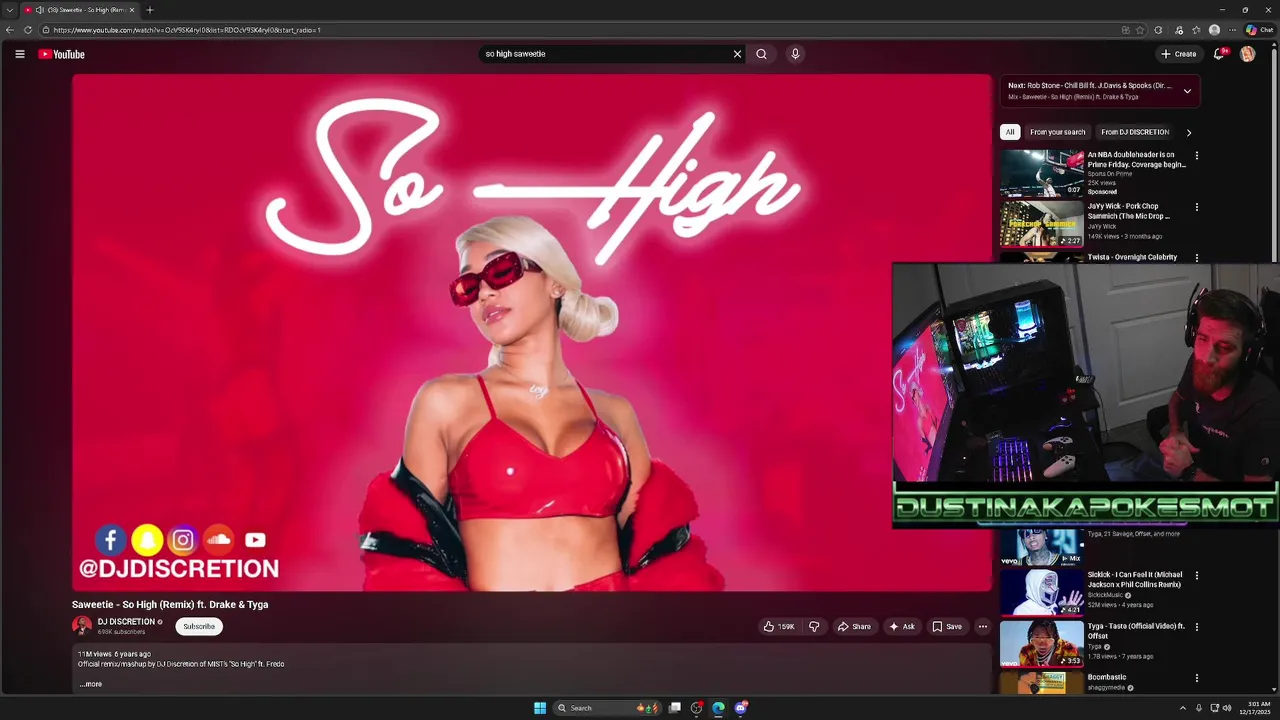
Task: Open options for Sickick I Can Feel It
Action: (x=1196, y=576)
